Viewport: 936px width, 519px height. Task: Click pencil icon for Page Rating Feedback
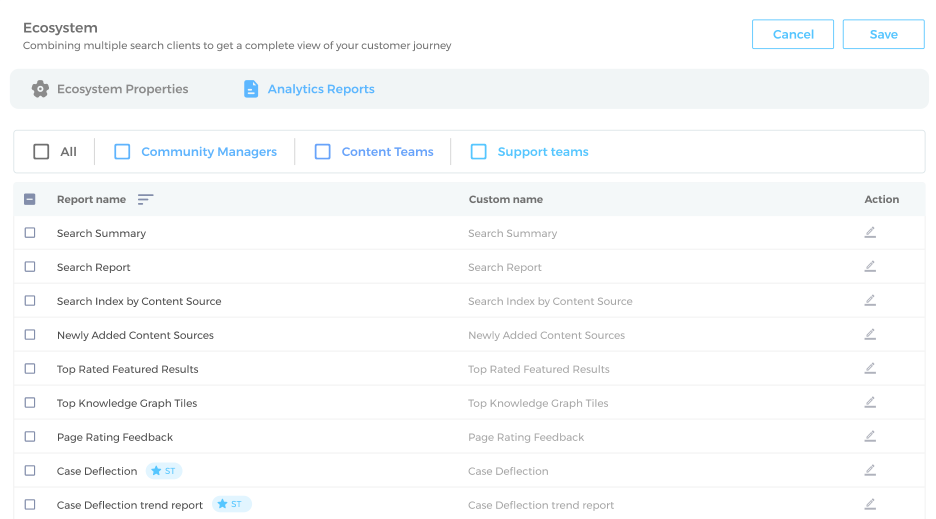pyautogui.click(x=870, y=437)
